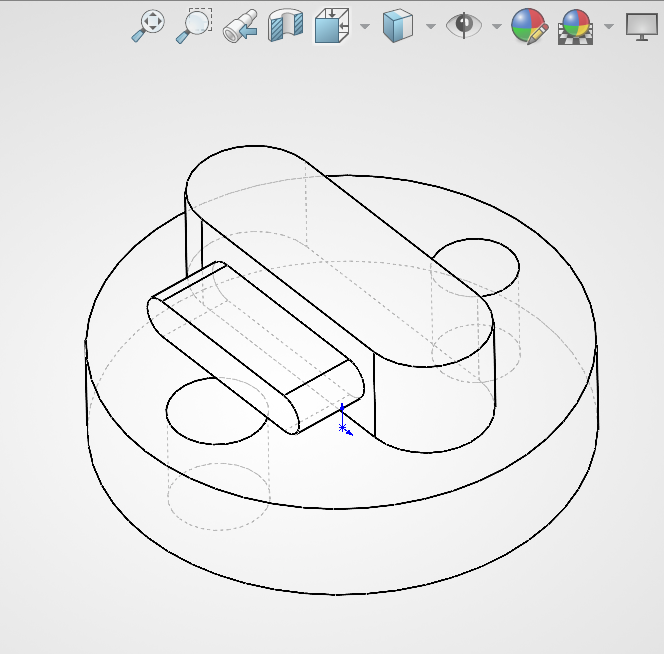Screen dimensions: 664x654
Task: Click the Zoom to Fit icon
Action: click(x=148, y=26)
